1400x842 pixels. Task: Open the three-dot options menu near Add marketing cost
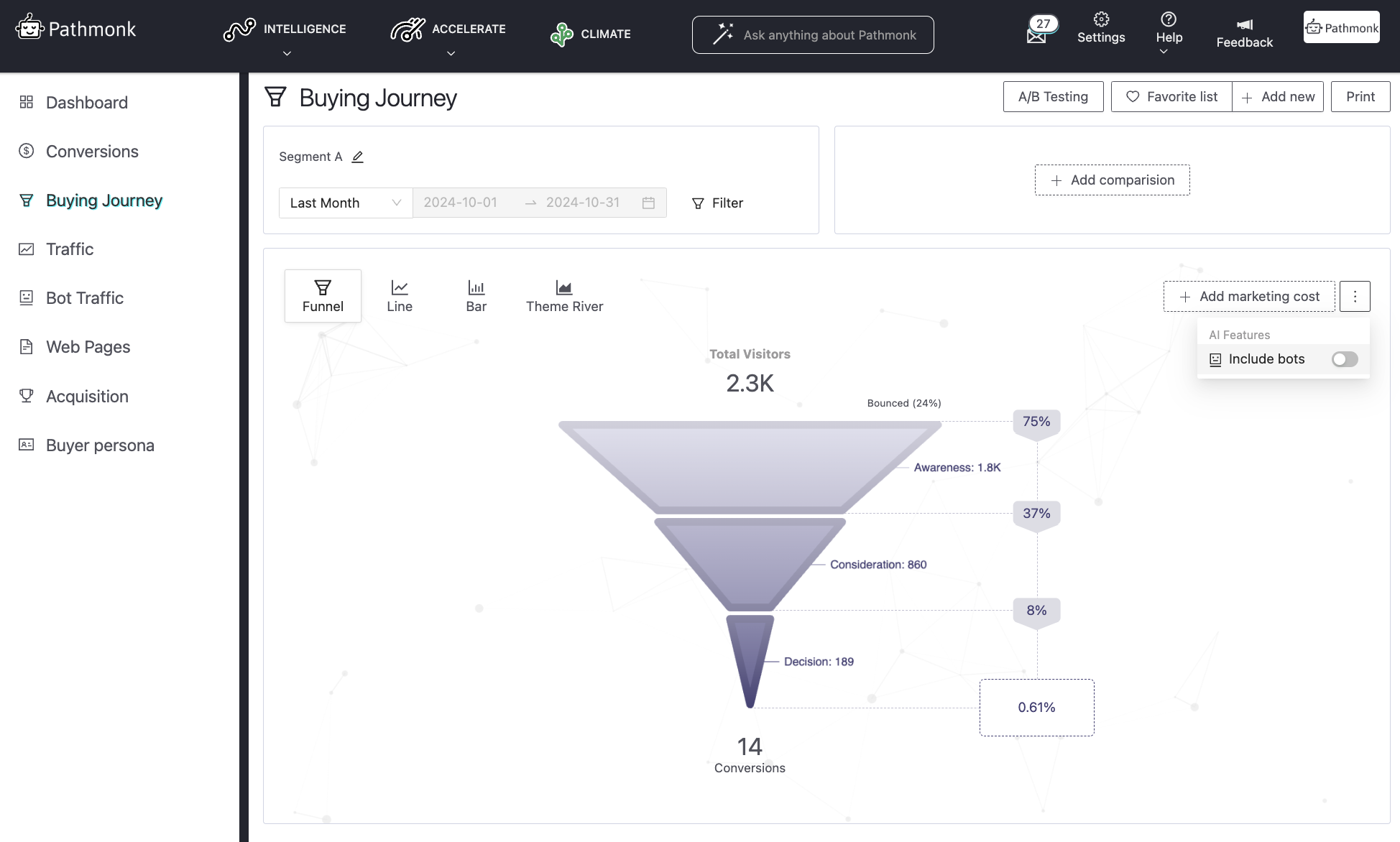coord(1355,296)
